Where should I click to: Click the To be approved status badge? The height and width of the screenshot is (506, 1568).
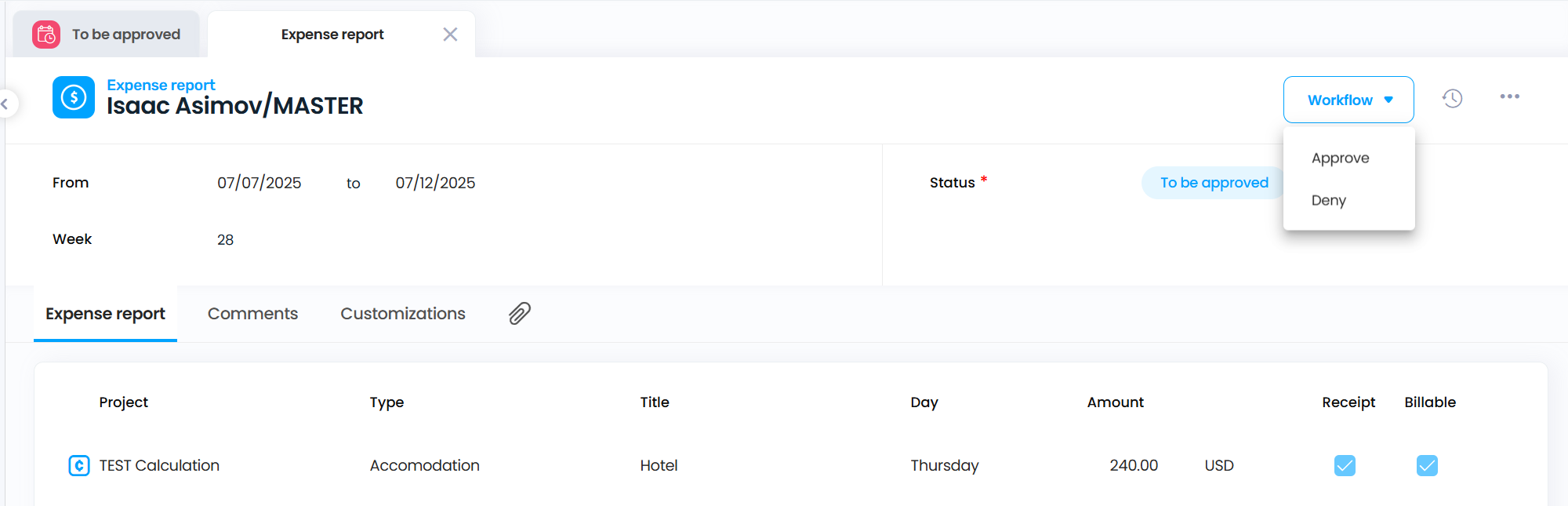(x=1213, y=183)
